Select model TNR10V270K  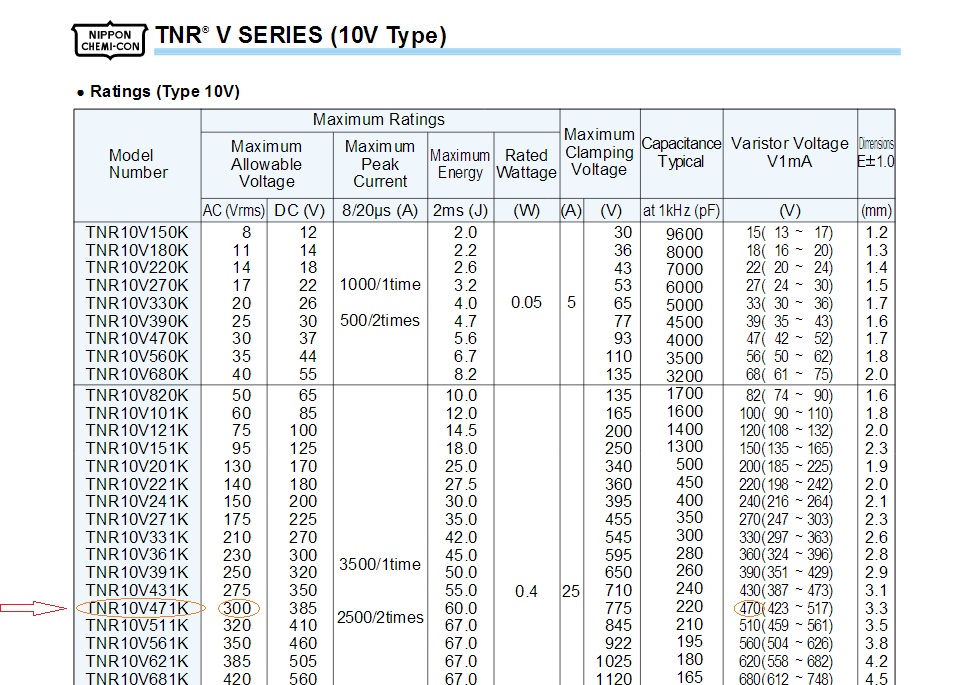137,286
